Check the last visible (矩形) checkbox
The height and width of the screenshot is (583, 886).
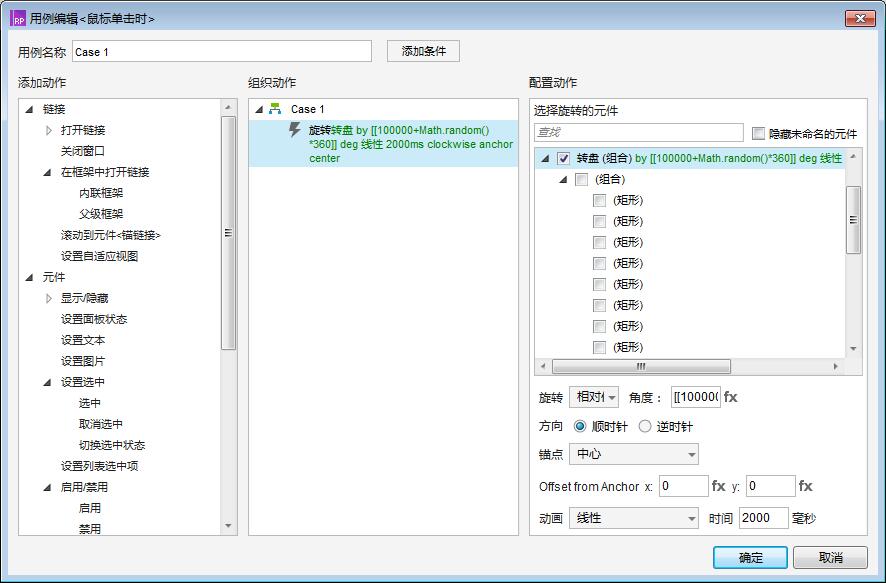pos(600,347)
